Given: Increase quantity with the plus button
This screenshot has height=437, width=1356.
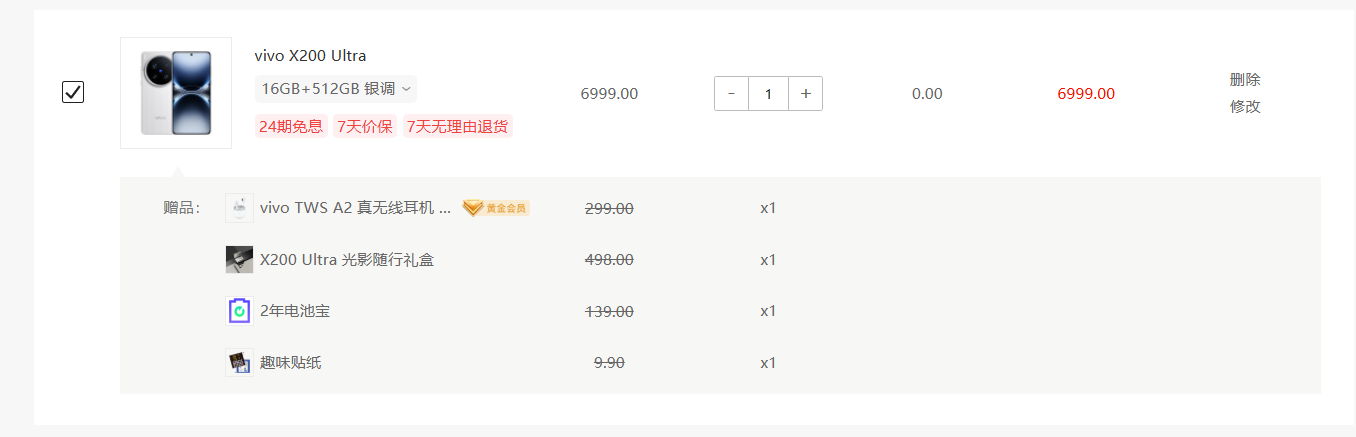Looking at the screenshot, I should click(805, 94).
